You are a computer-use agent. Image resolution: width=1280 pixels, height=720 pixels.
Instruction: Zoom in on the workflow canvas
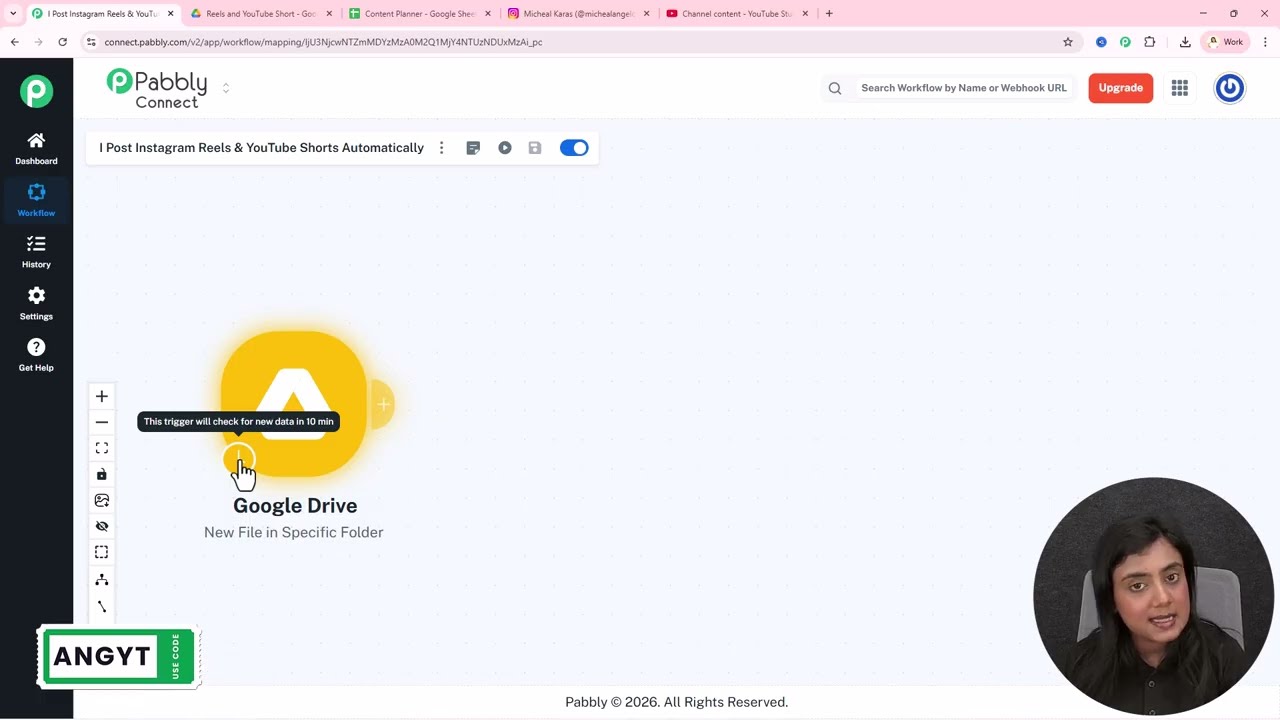pos(101,397)
